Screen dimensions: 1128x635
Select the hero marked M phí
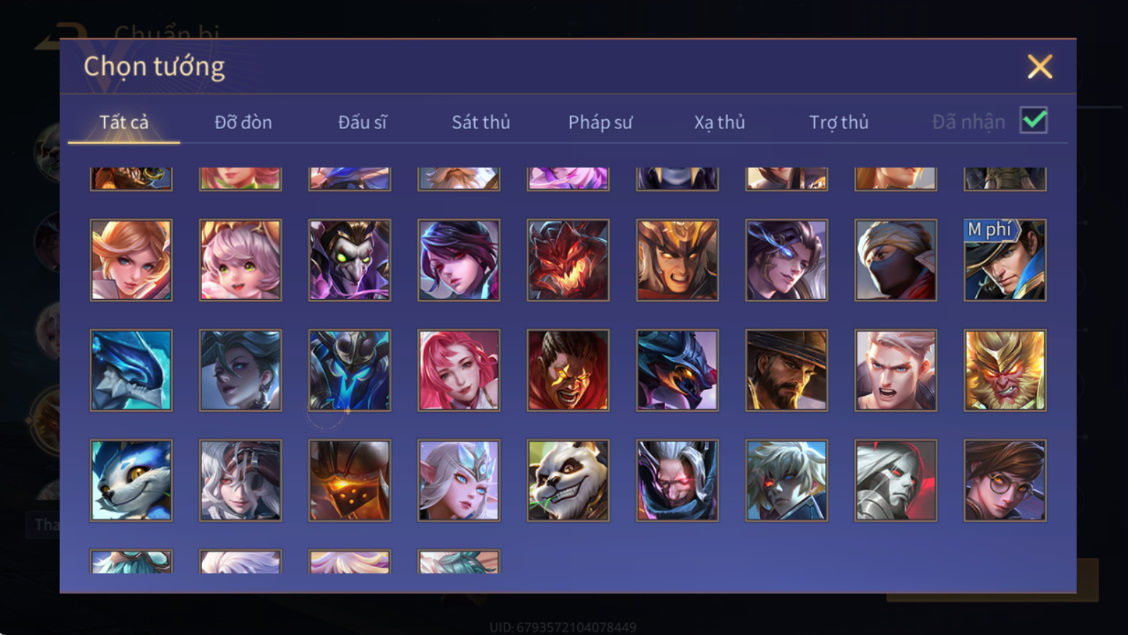coord(1005,260)
